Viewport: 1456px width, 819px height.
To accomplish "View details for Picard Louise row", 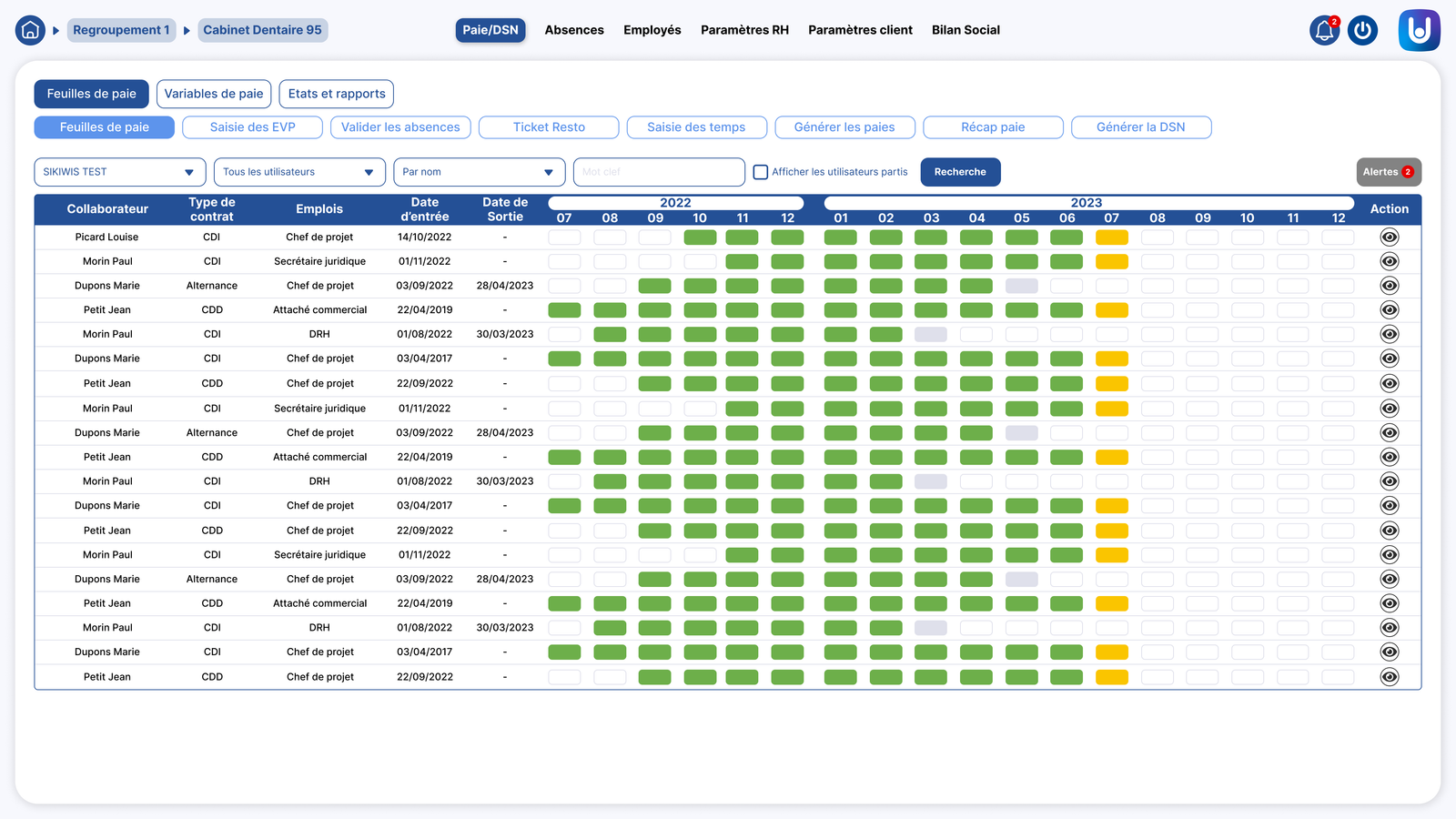I will coord(1390,237).
